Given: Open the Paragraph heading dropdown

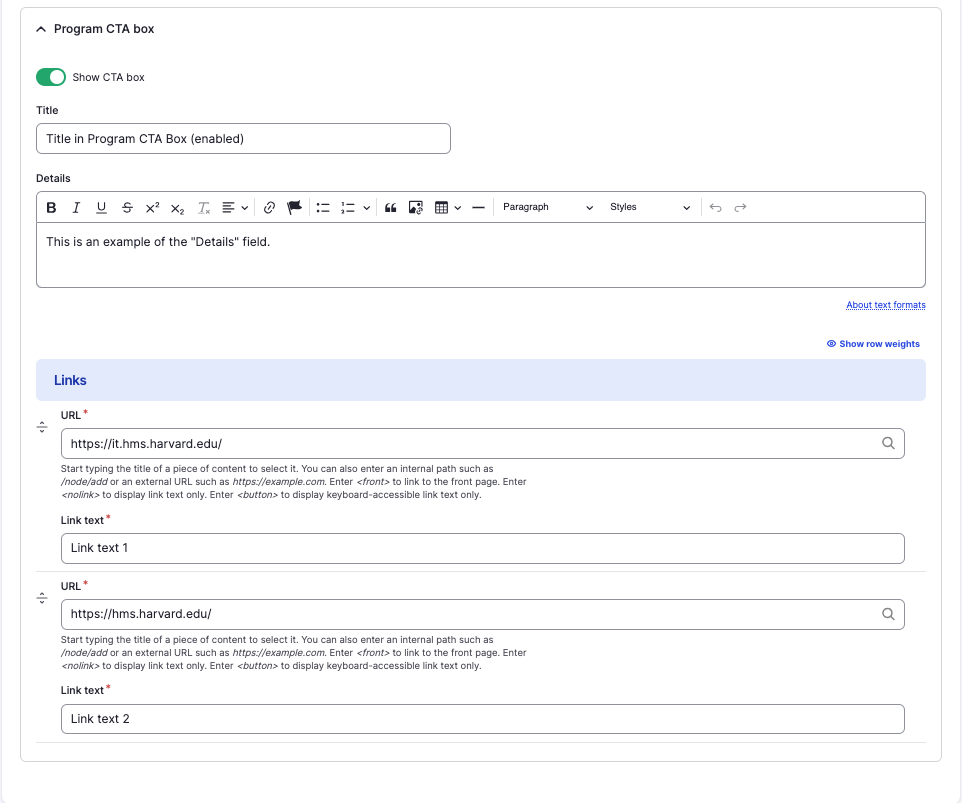Looking at the screenshot, I should 547,207.
